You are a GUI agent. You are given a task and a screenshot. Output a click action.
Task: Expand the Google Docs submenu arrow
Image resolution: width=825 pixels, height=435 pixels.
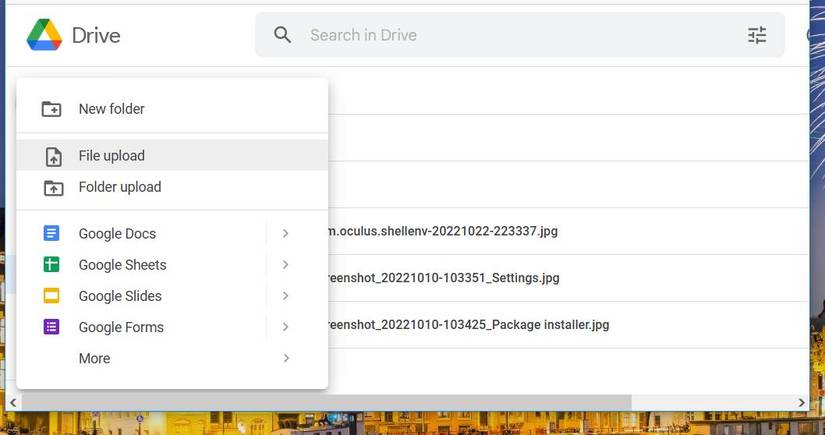286,233
